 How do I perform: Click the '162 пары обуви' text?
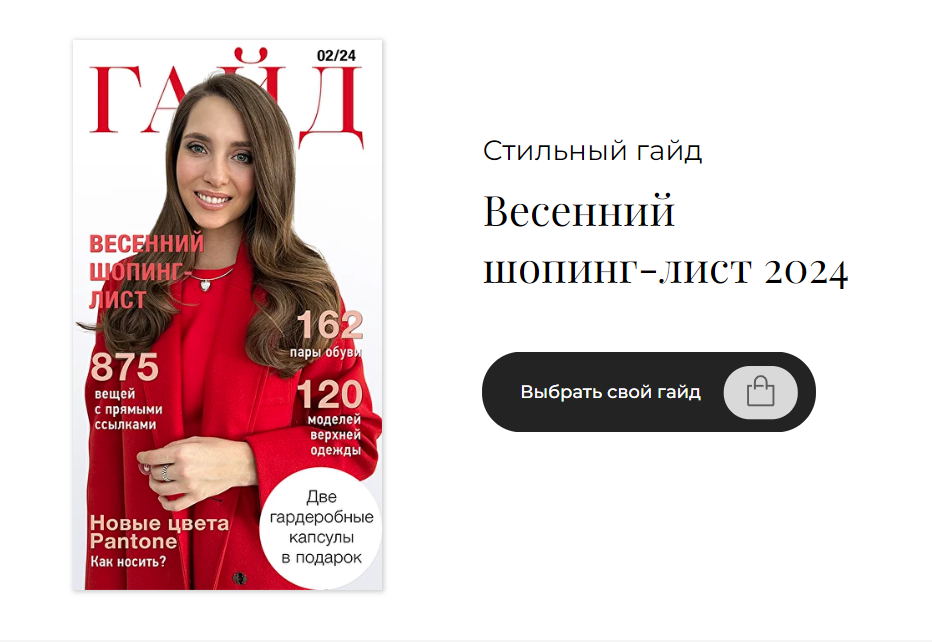click(x=329, y=334)
